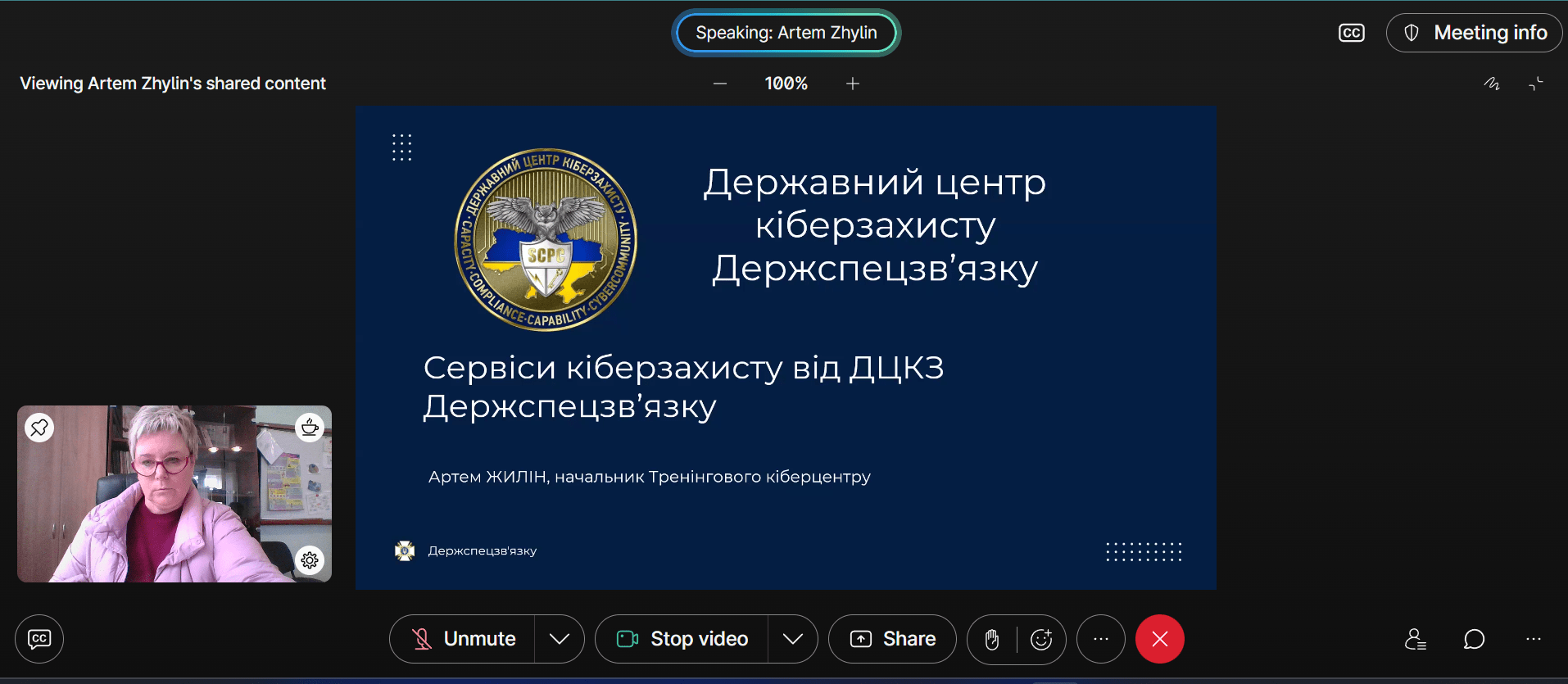Toggle closed captions at bottom left
Viewport: 1568px width, 684px height.
click(39, 639)
